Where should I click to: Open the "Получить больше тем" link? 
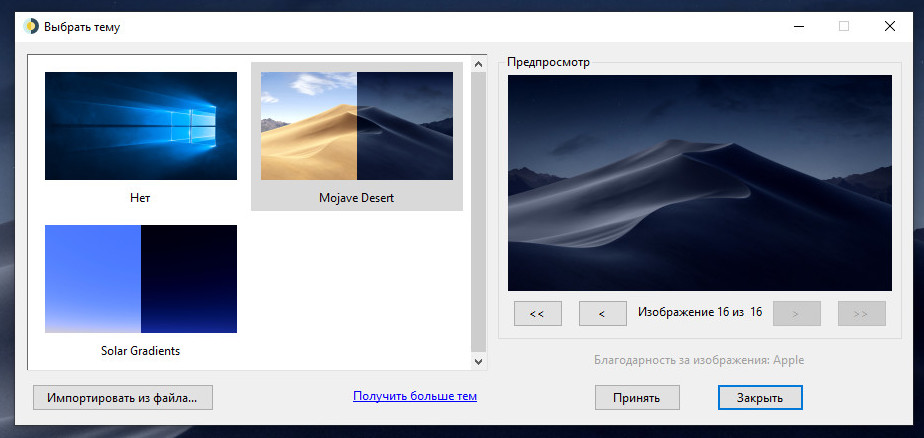414,396
